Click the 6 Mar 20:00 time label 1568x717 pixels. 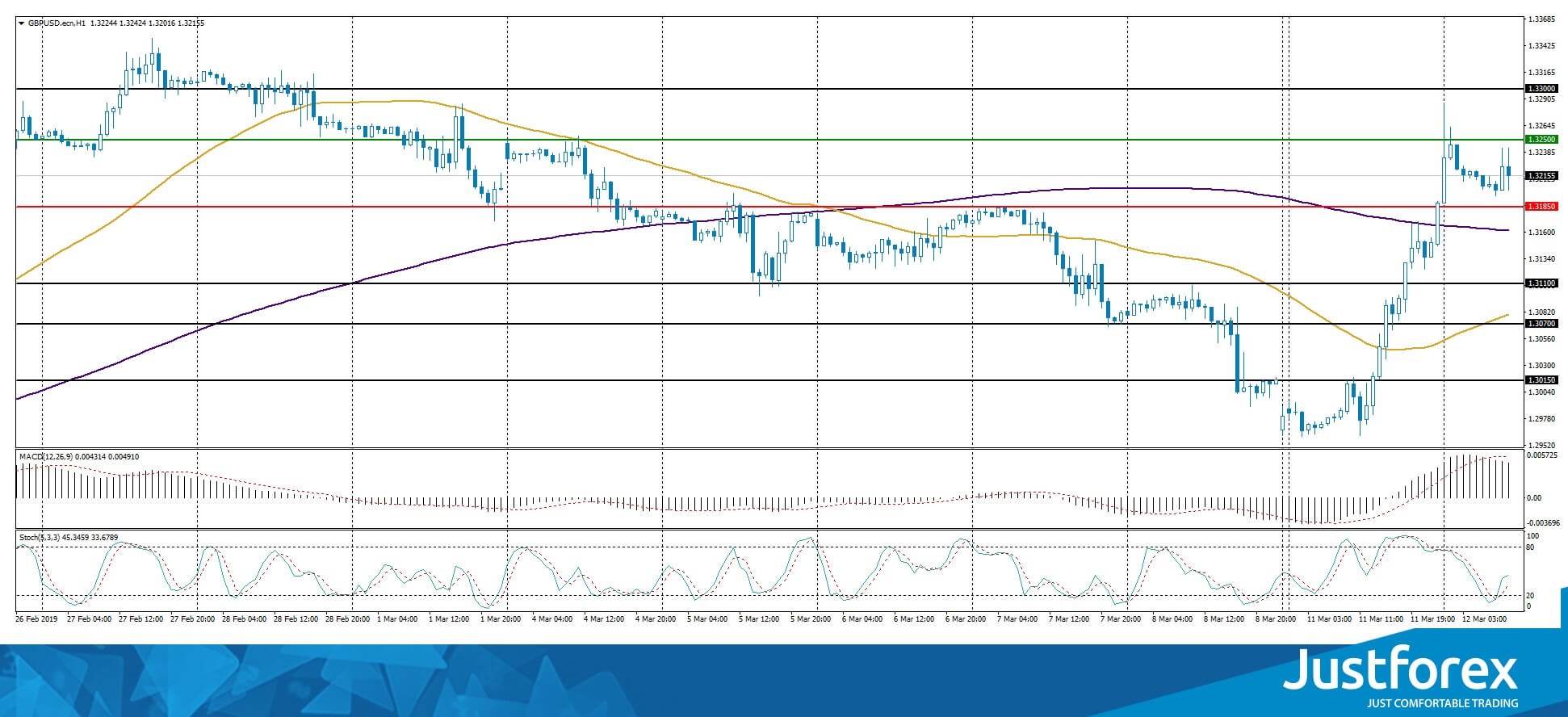966,619
